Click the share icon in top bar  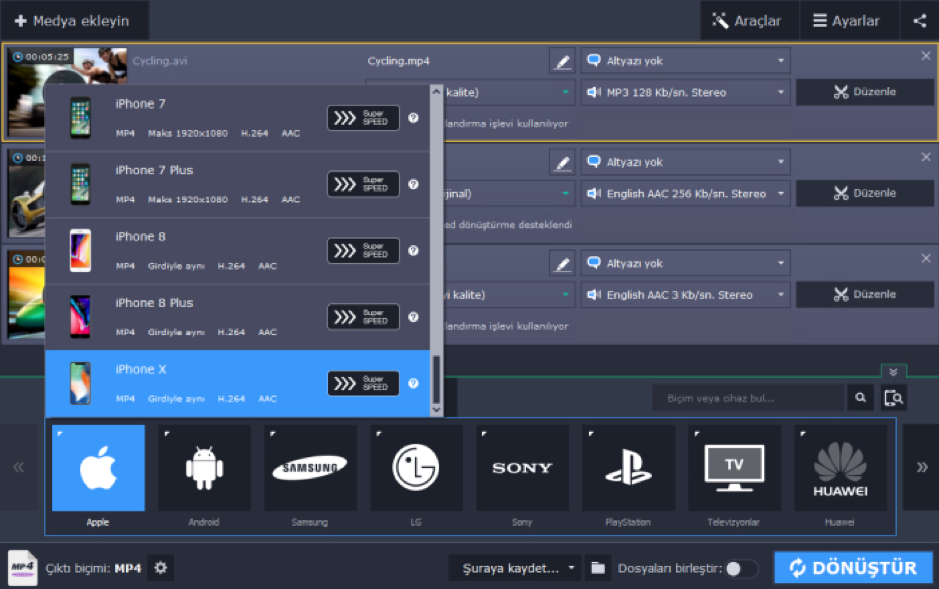point(920,21)
